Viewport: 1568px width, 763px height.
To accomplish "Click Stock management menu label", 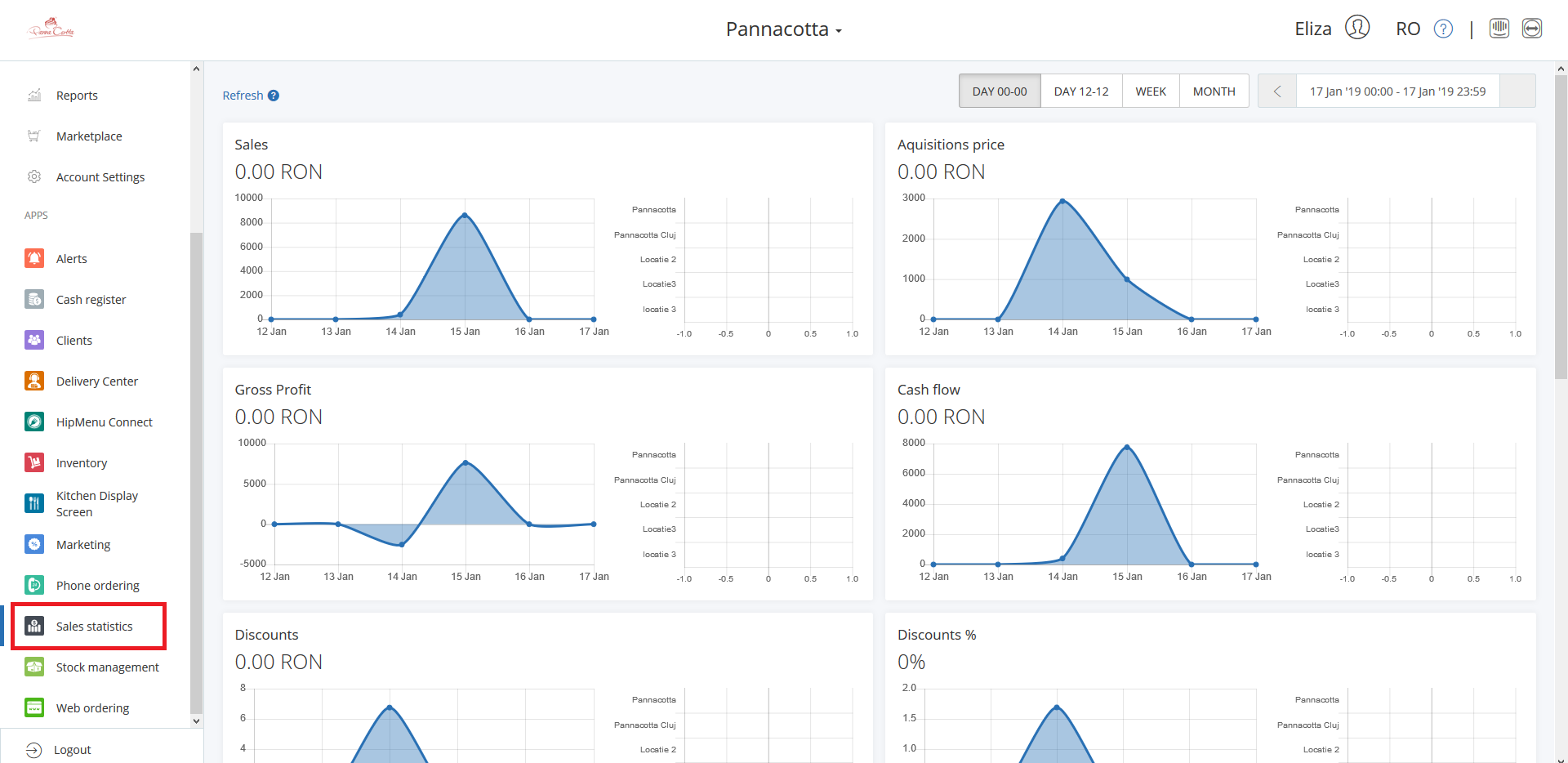I will [x=108, y=667].
